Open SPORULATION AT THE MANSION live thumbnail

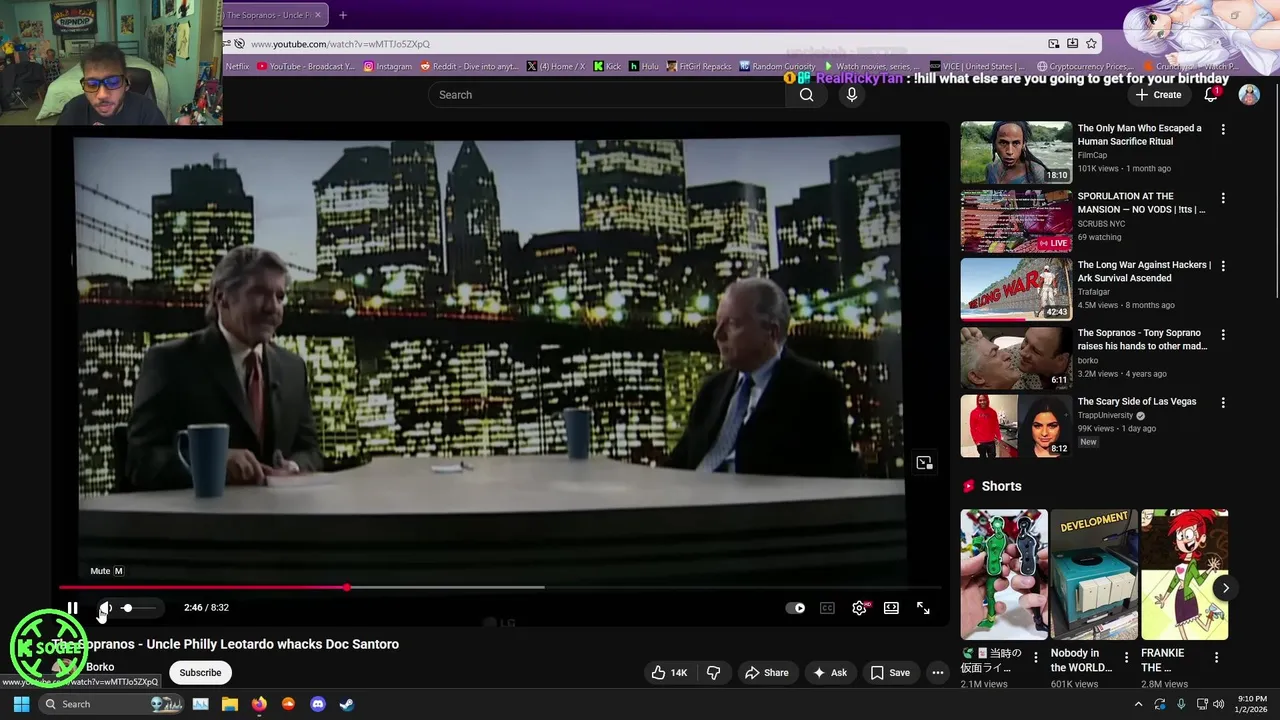(1016, 220)
